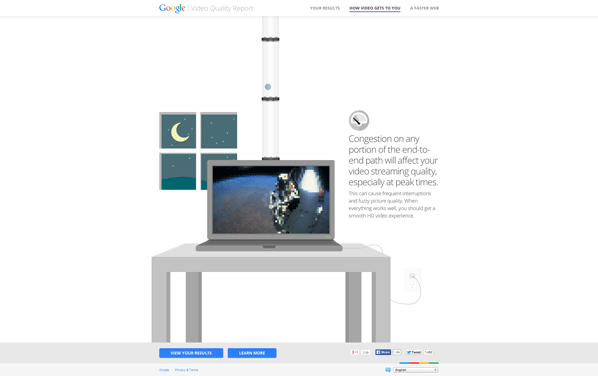
Task: Go to A Faster Web tab
Action: pos(424,8)
